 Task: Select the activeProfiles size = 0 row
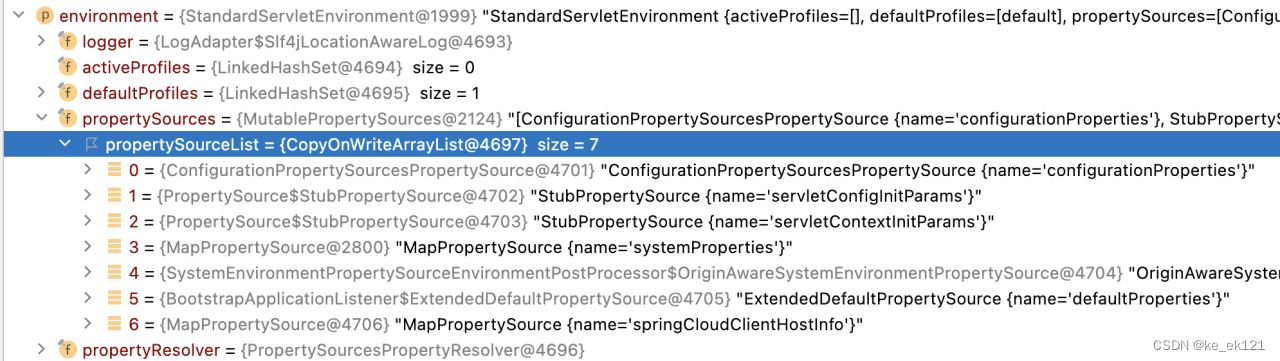[640, 67]
